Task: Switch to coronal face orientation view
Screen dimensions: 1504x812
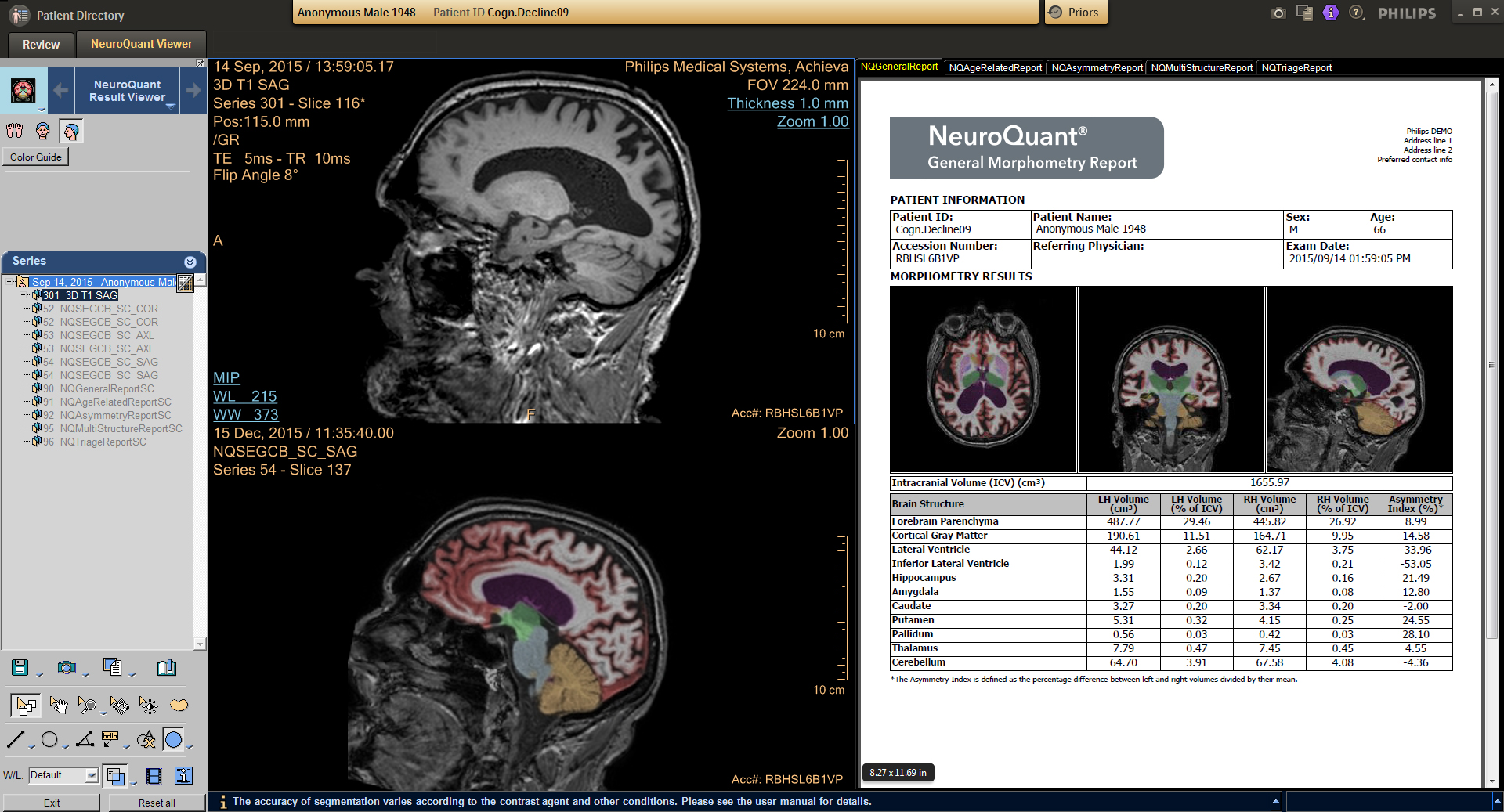Action: click(43, 132)
